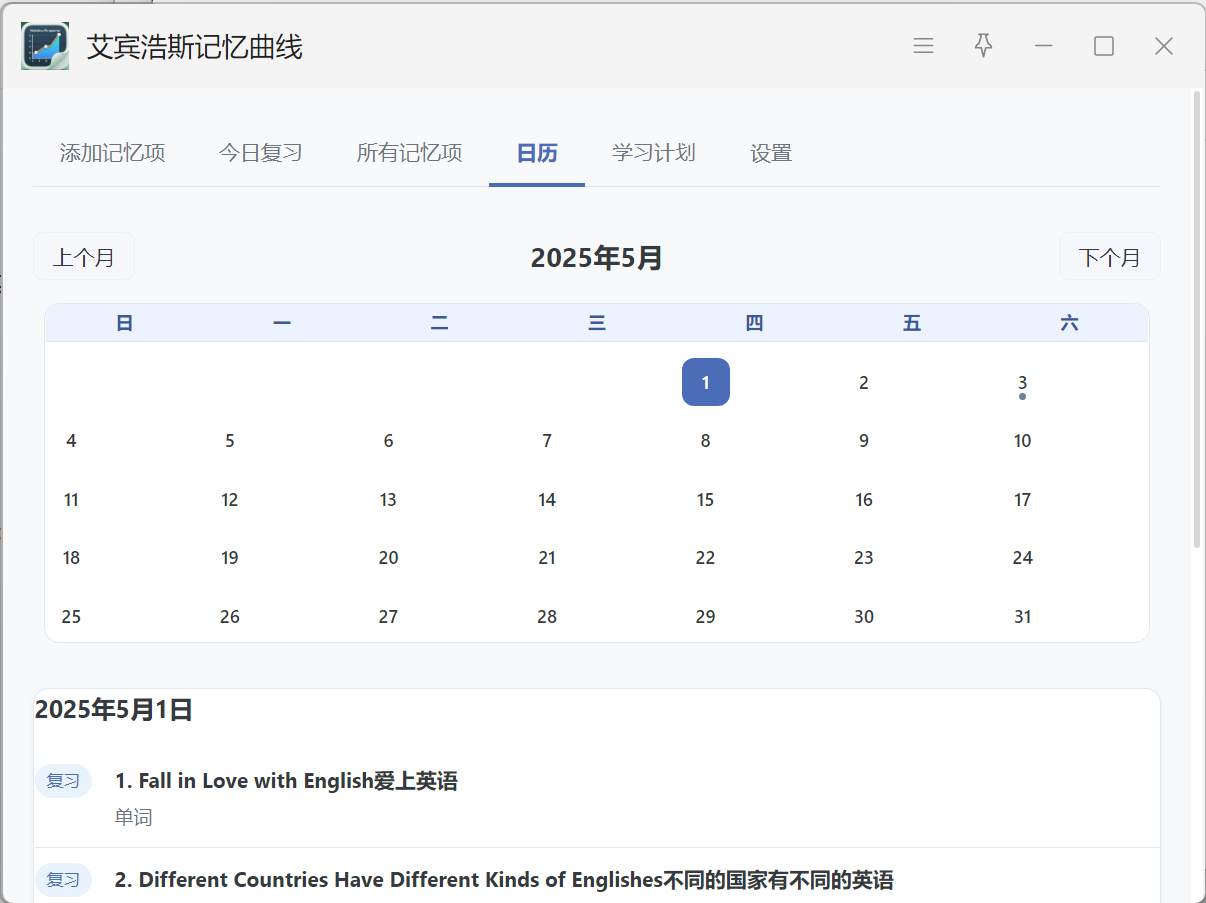
Task: Click 复习 tag on Different Countries item
Action: click(63, 880)
